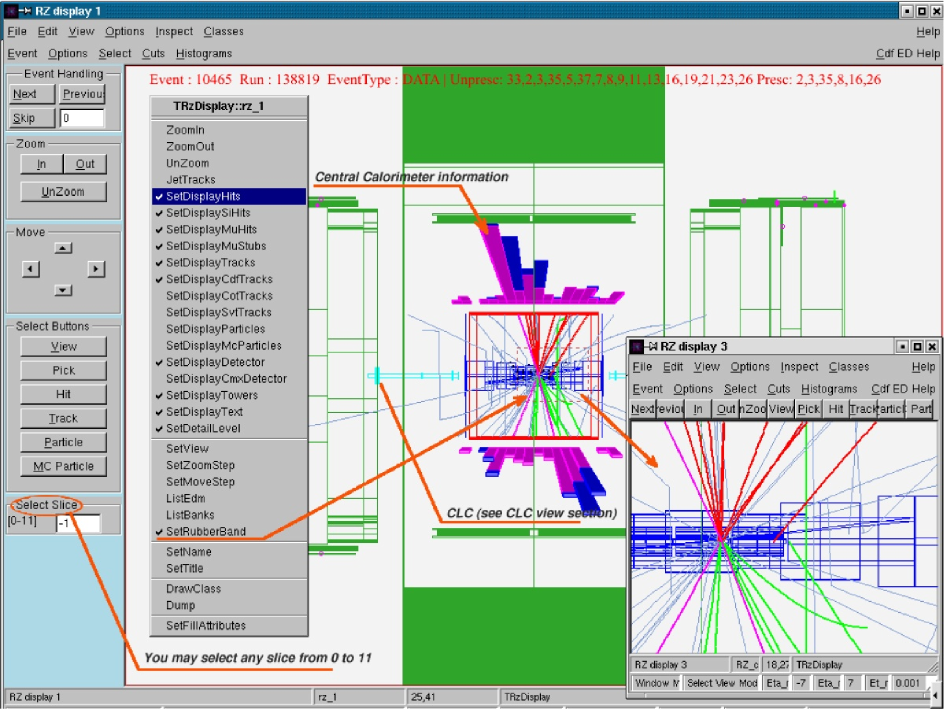Open Select menu in RZ display 3
Viewport: 944px width, 709px height.
[740, 389]
